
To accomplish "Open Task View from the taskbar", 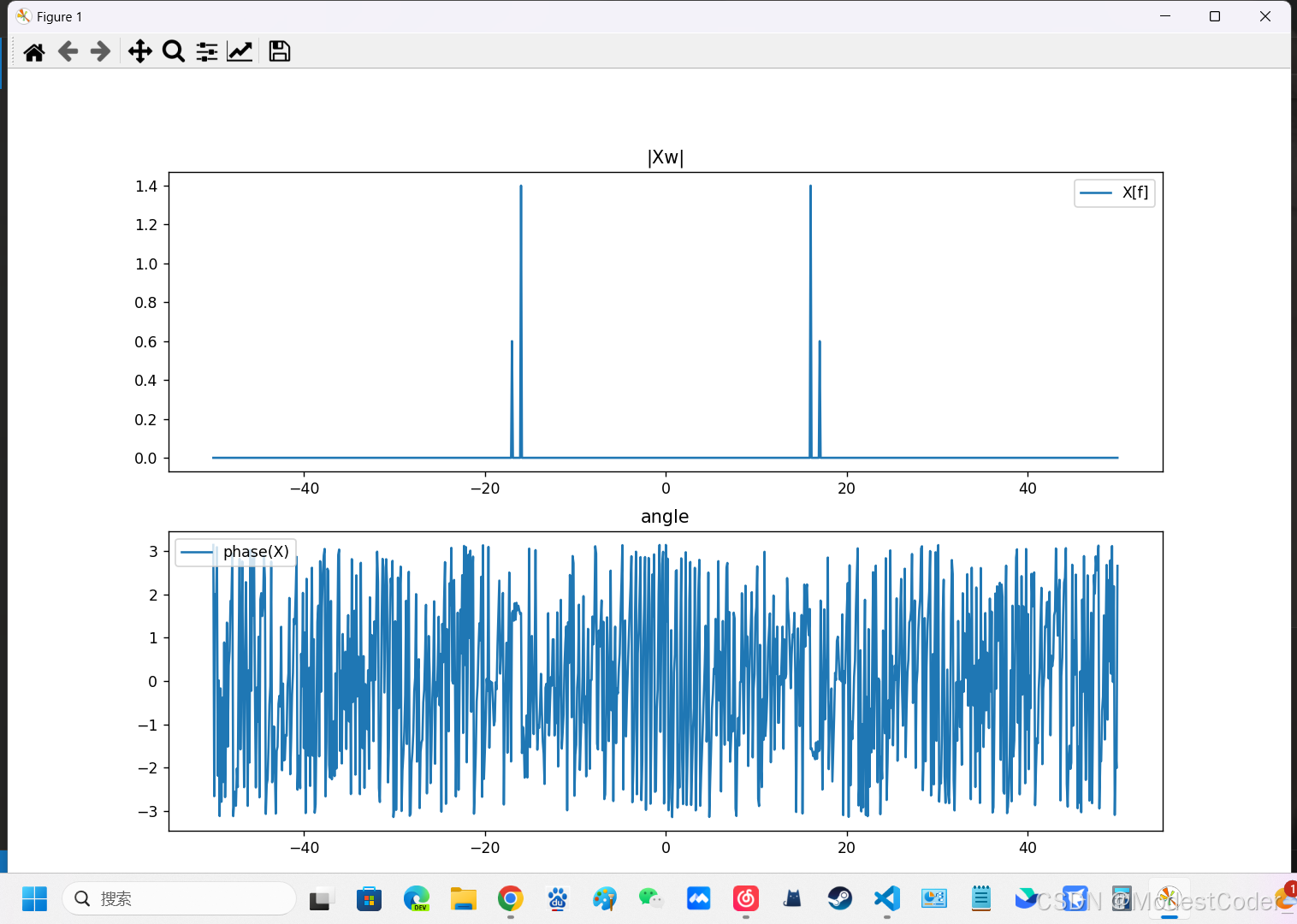I will click(x=320, y=899).
